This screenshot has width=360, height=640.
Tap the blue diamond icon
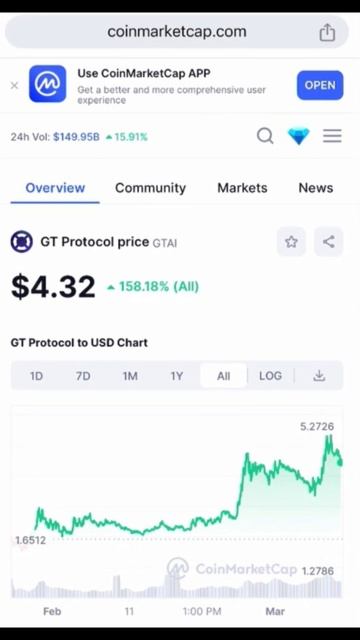[x=299, y=136]
